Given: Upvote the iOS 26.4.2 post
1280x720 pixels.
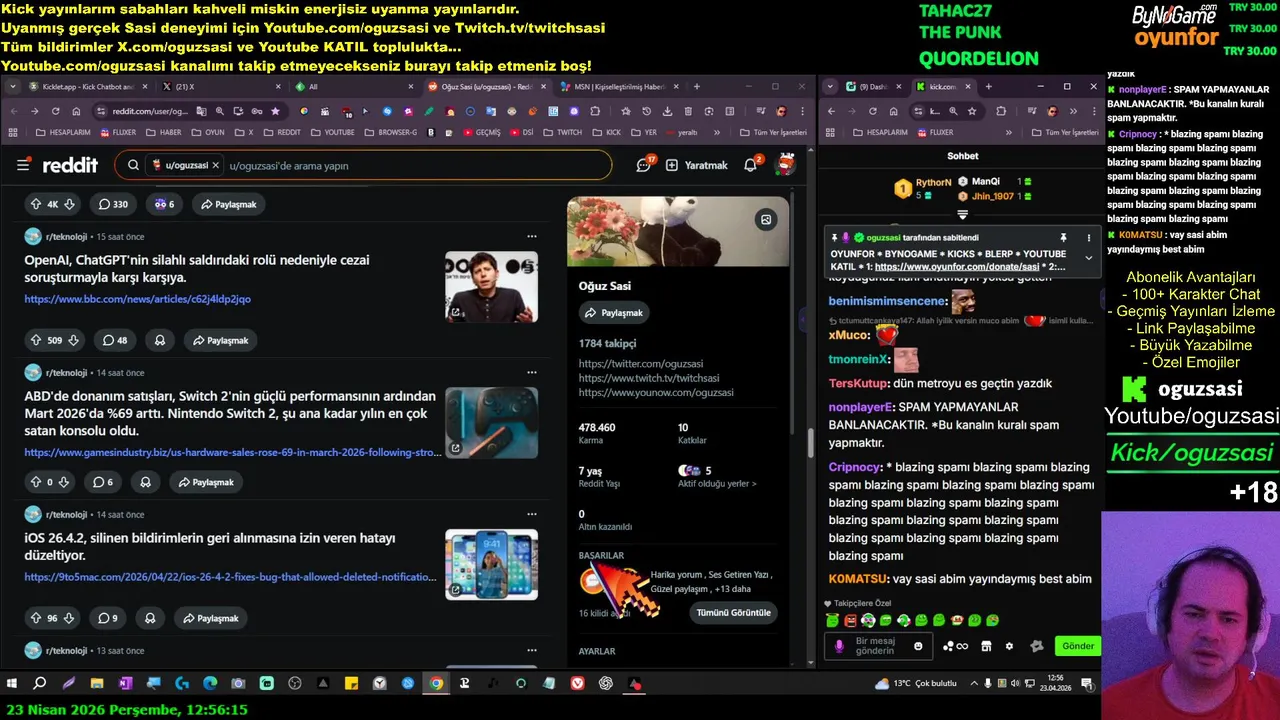Looking at the screenshot, I should (x=36, y=618).
